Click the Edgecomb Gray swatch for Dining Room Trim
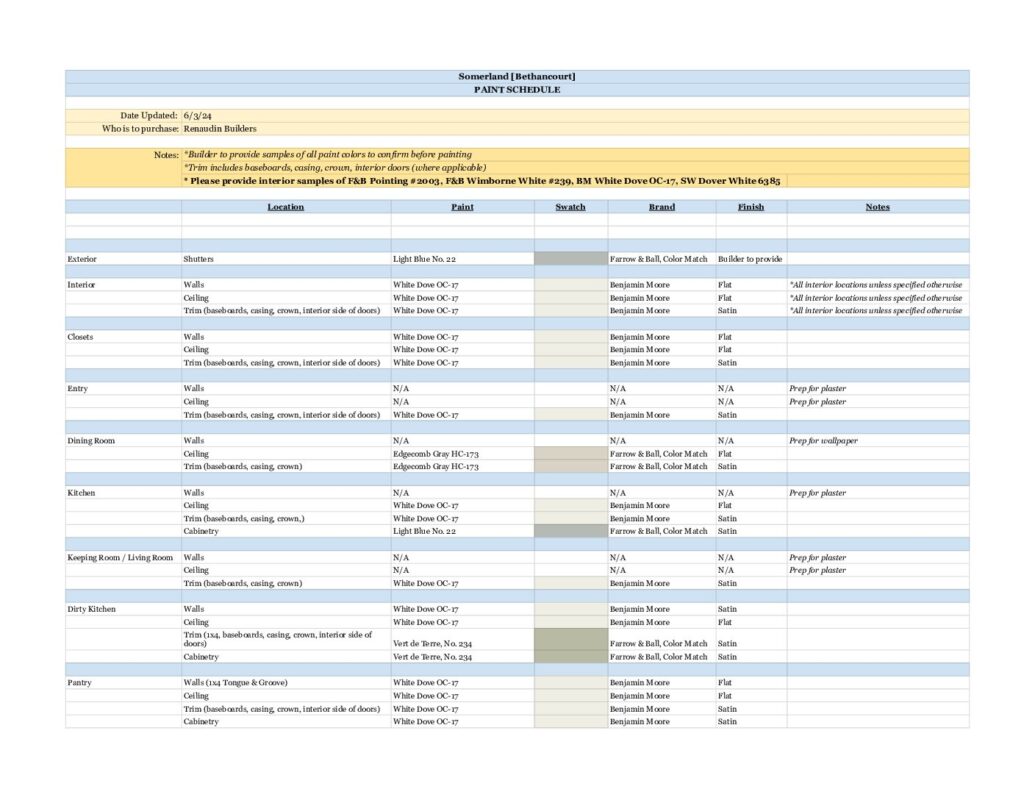1035x800 pixels. point(570,467)
